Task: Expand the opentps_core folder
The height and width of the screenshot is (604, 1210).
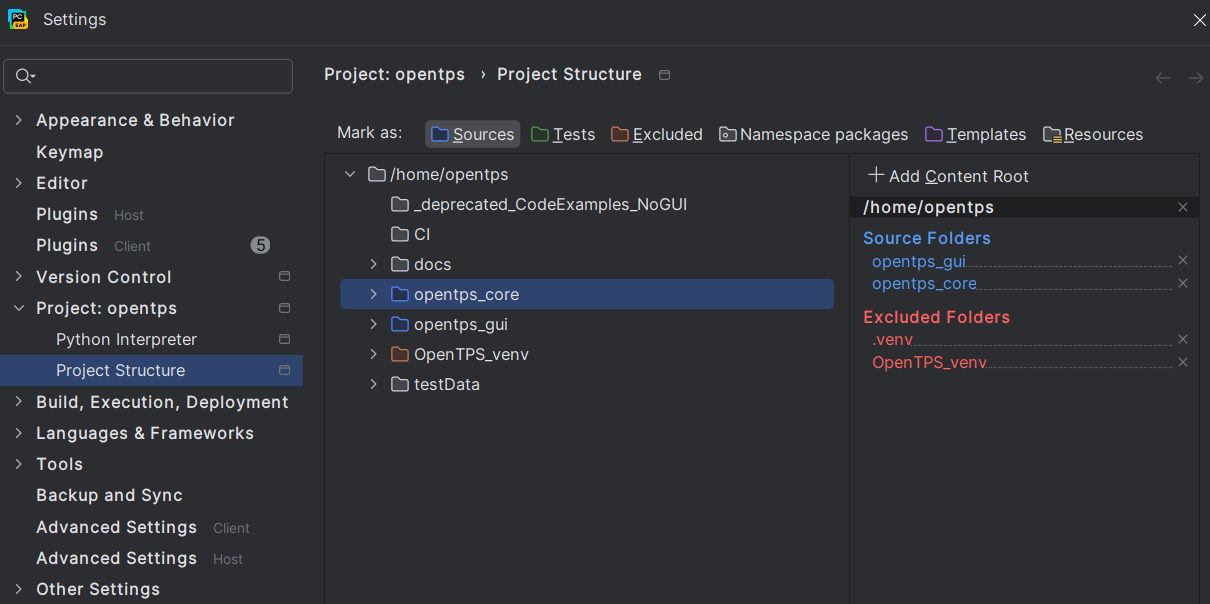Action: pyautogui.click(x=374, y=294)
